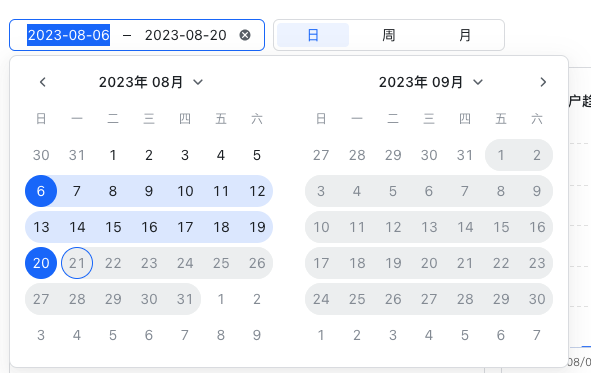591x373 pixels.
Task: Select August 17 in highlighted range
Action: (x=185, y=227)
